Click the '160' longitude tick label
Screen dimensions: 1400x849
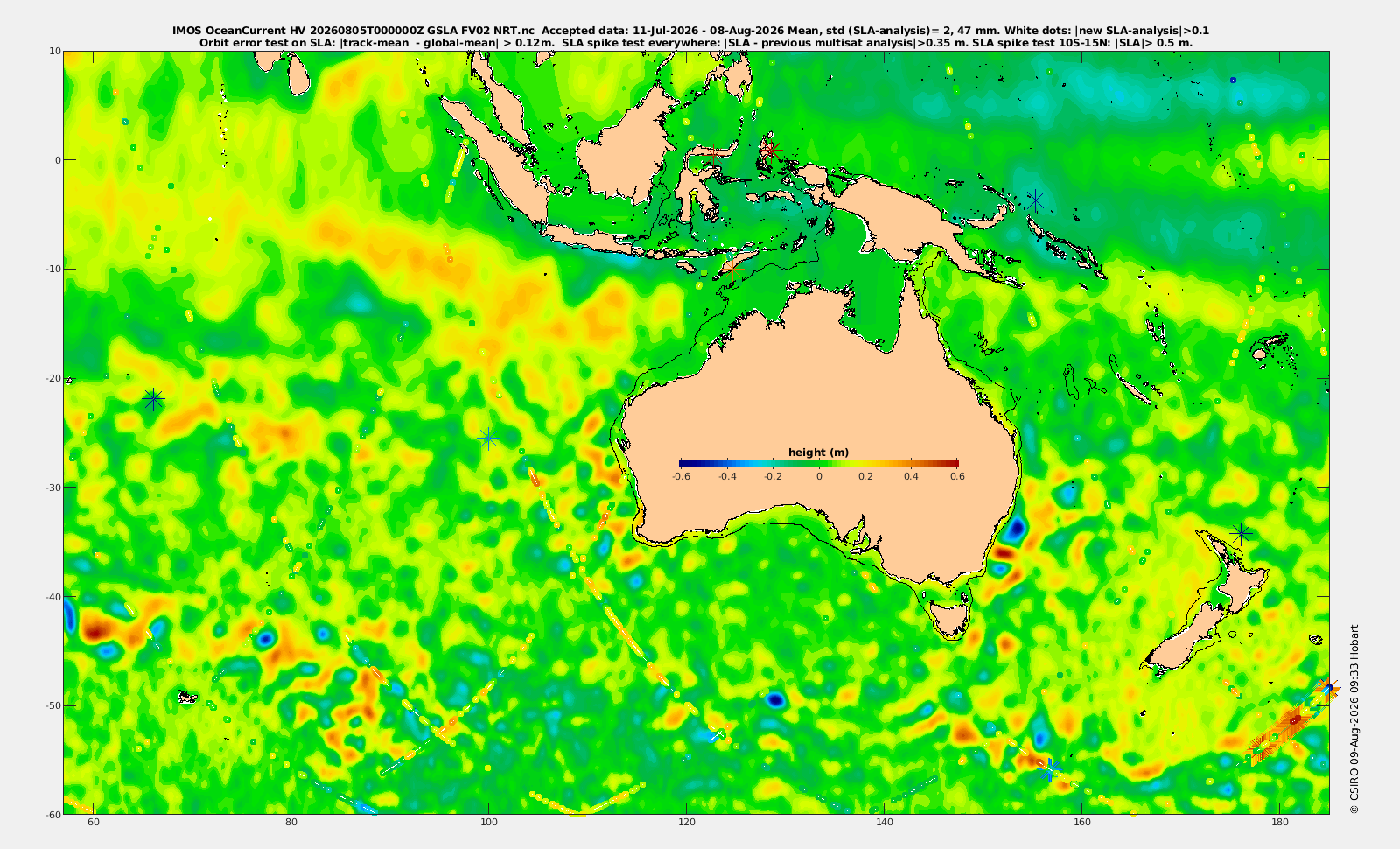(x=1082, y=823)
